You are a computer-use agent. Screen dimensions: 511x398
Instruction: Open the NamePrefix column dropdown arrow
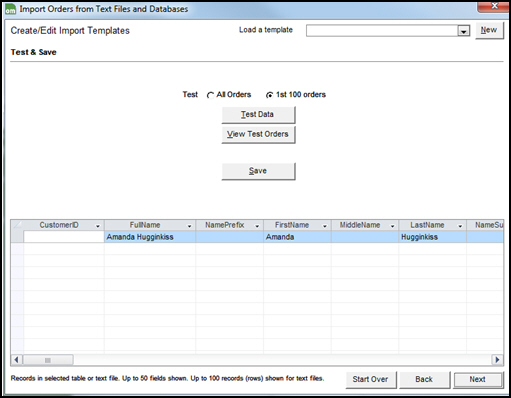pos(257,226)
